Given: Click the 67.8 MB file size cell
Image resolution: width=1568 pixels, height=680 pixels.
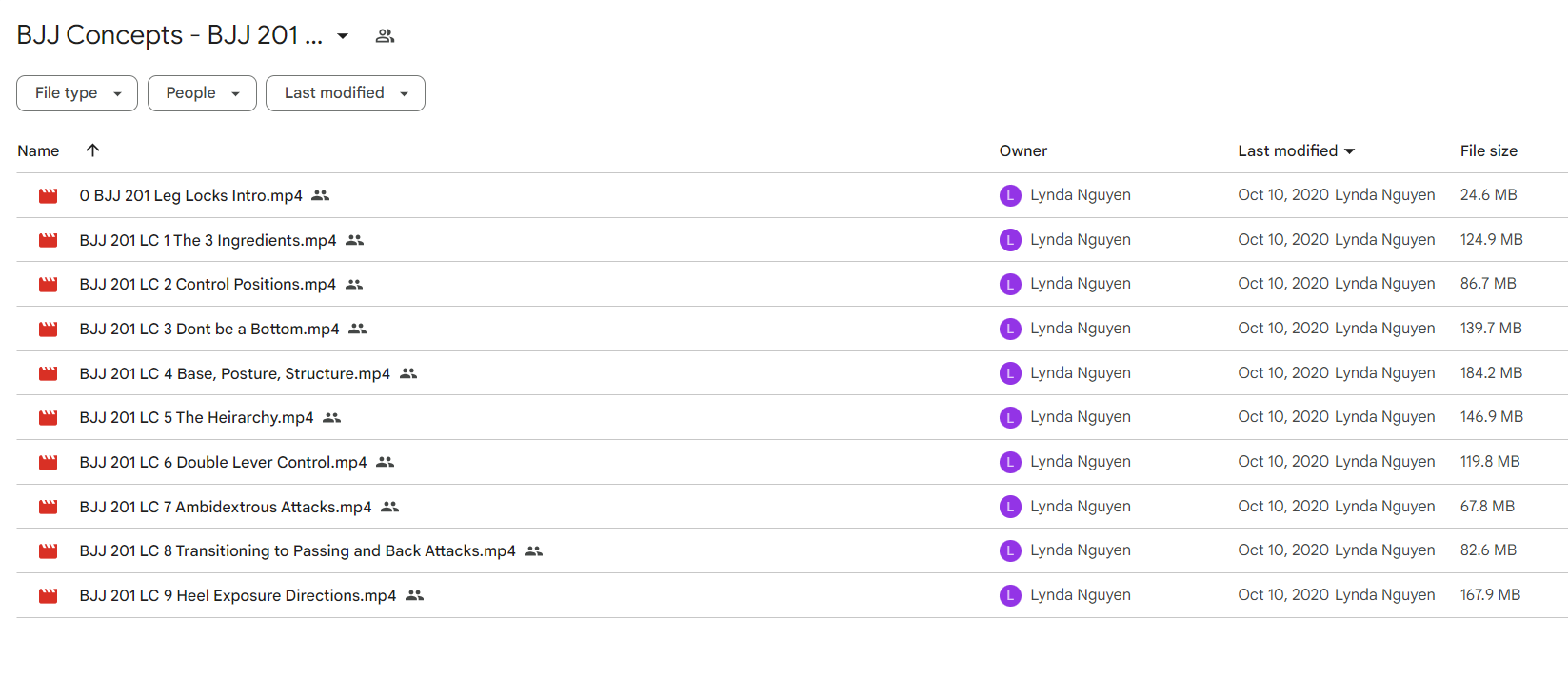Looking at the screenshot, I should 1487,507.
